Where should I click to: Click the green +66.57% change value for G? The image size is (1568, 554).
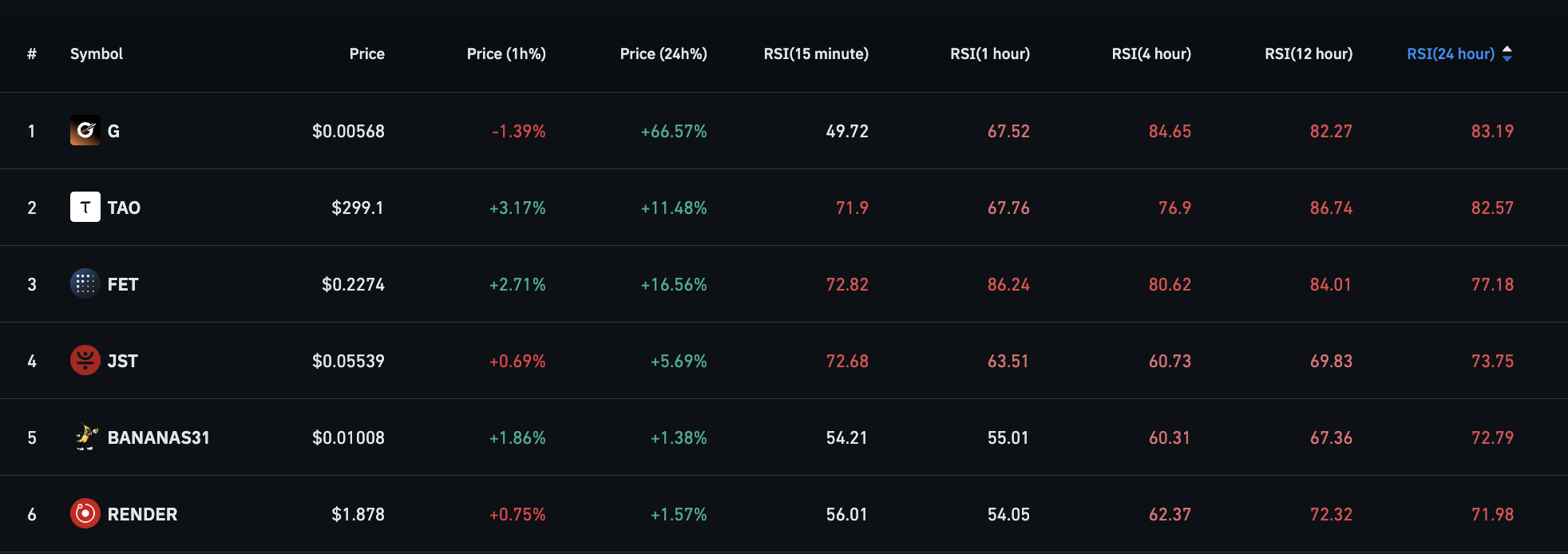(674, 131)
